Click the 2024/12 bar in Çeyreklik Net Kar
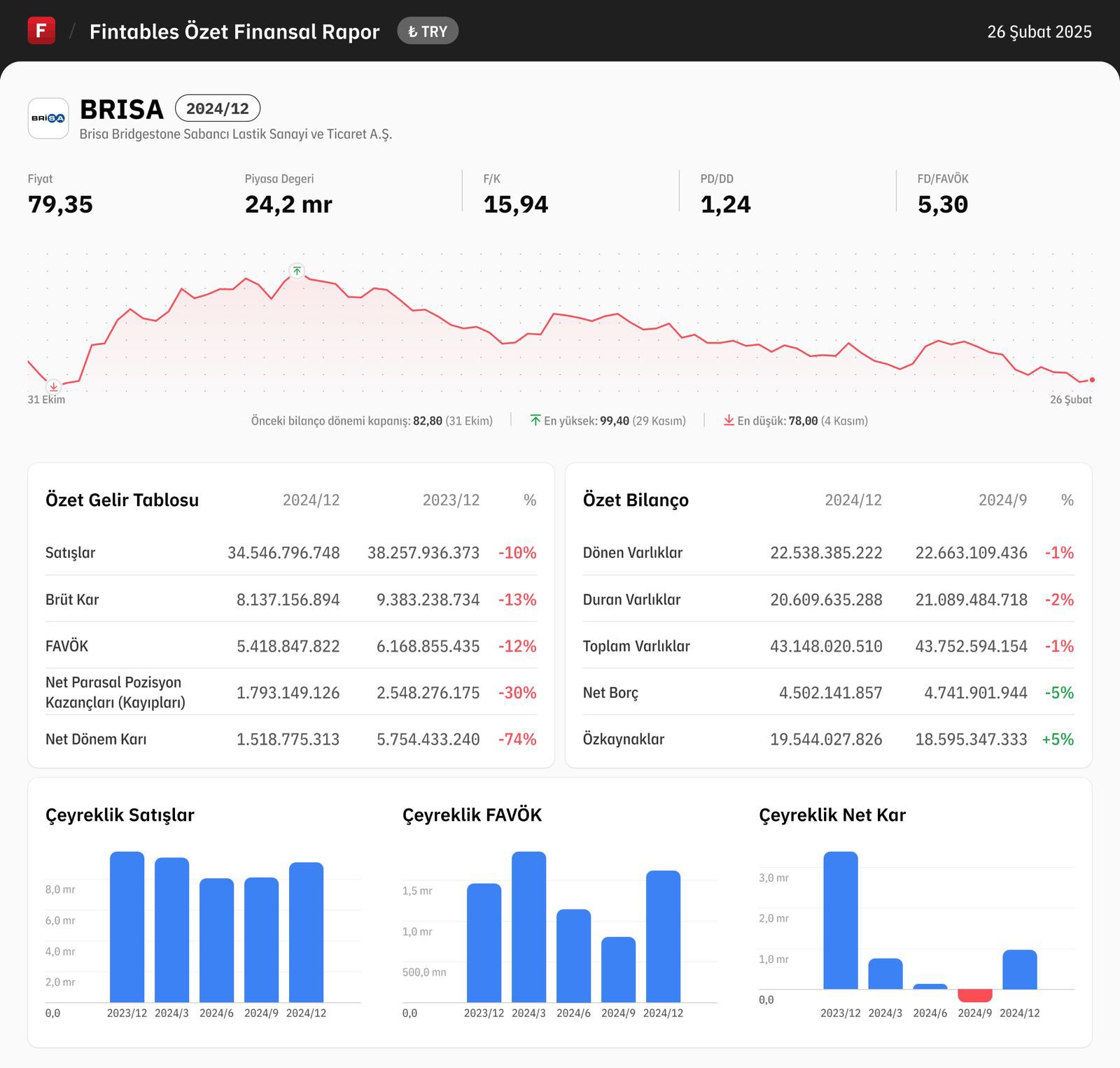Screen dimensions: 1120x1068 click(1019, 969)
